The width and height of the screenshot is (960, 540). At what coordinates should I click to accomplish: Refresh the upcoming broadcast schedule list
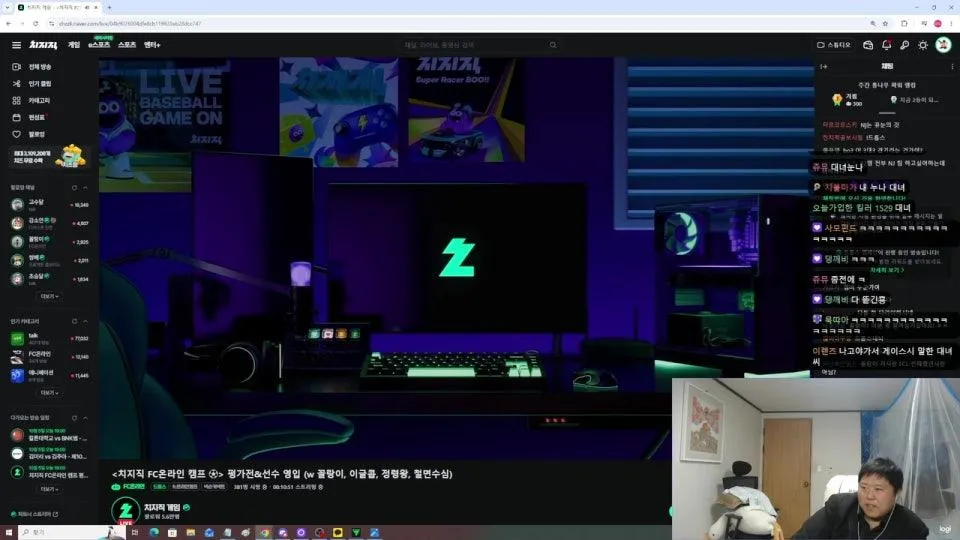click(75, 418)
